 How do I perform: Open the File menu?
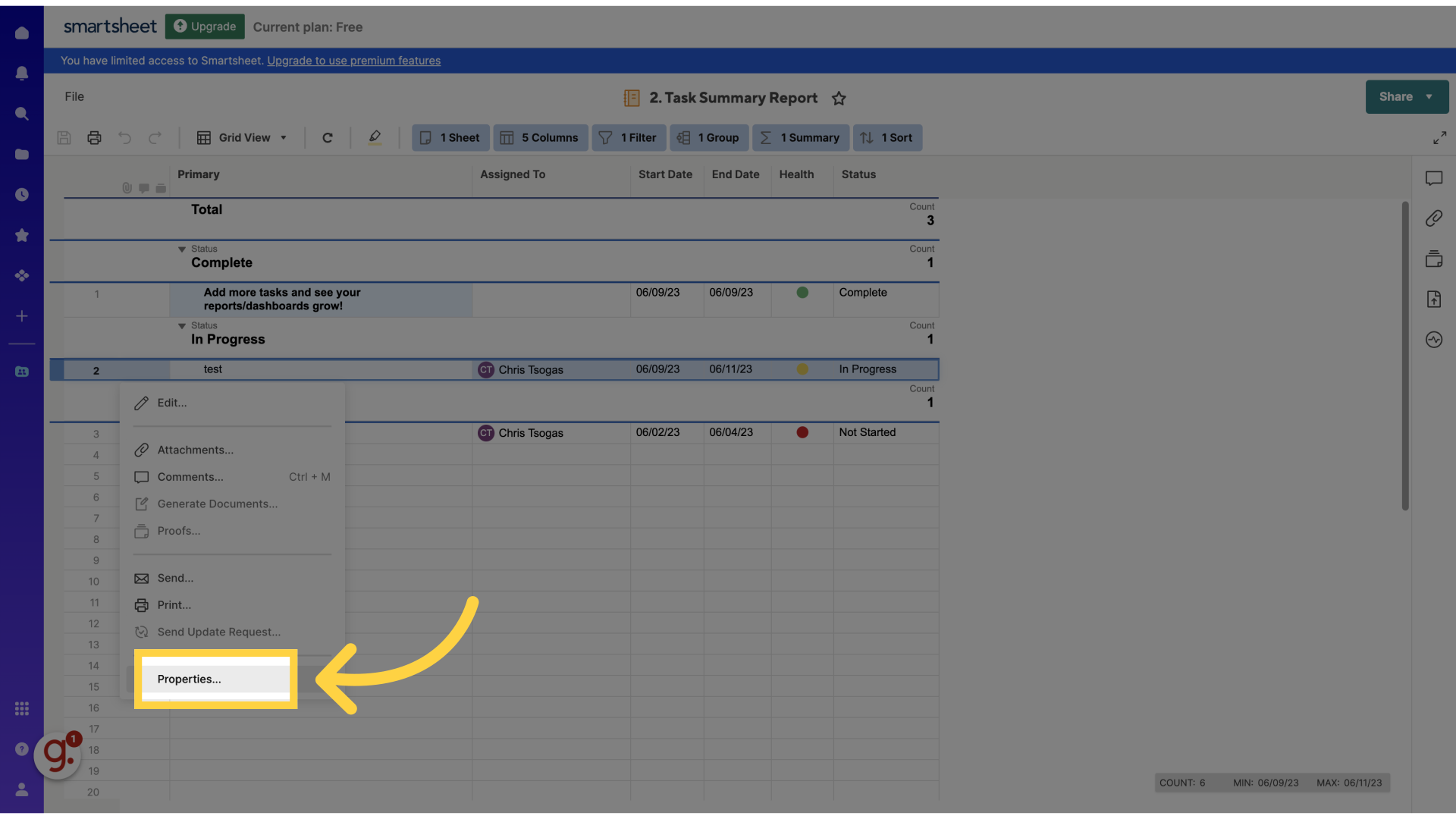point(74,96)
